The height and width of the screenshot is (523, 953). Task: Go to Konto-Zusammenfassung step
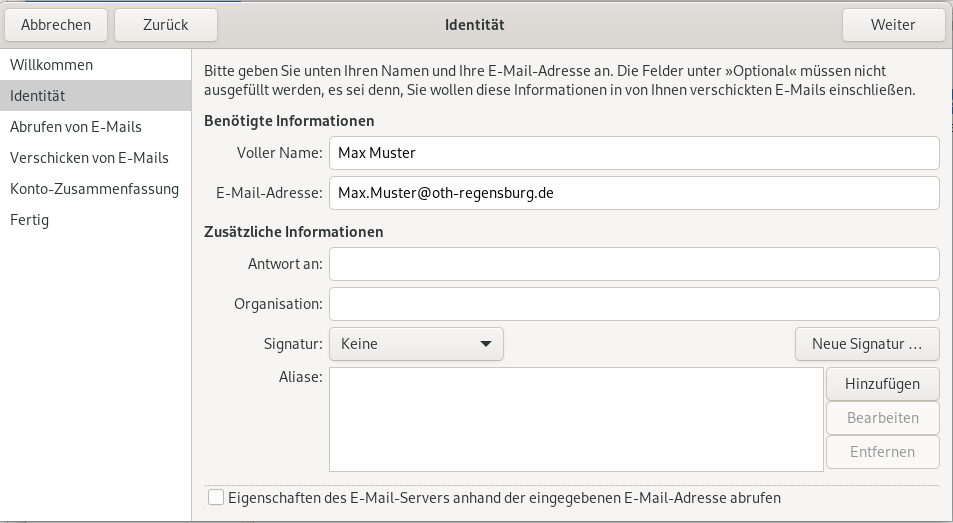pyautogui.click(x=94, y=189)
